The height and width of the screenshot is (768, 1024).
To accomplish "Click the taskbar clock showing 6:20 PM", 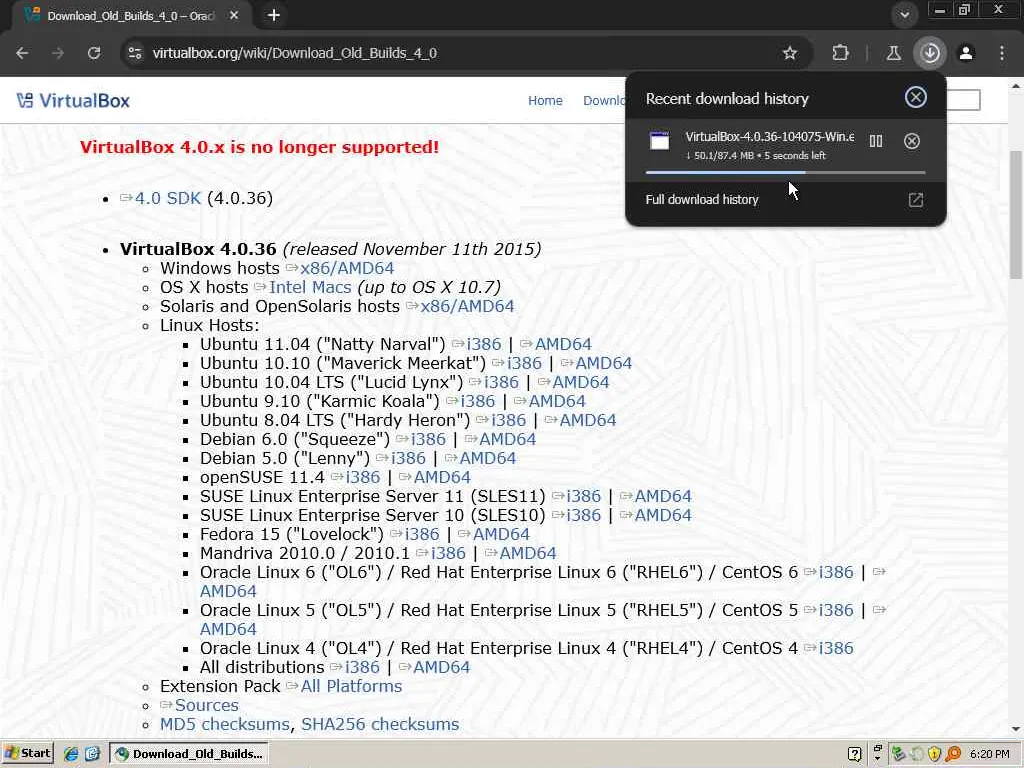I will [989, 754].
